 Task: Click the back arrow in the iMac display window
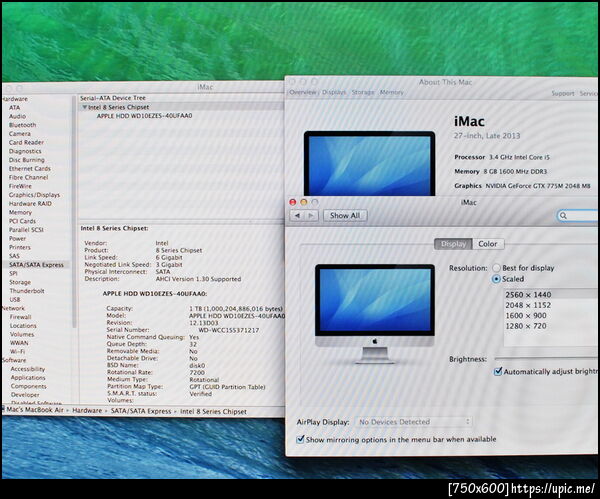coord(297,215)
